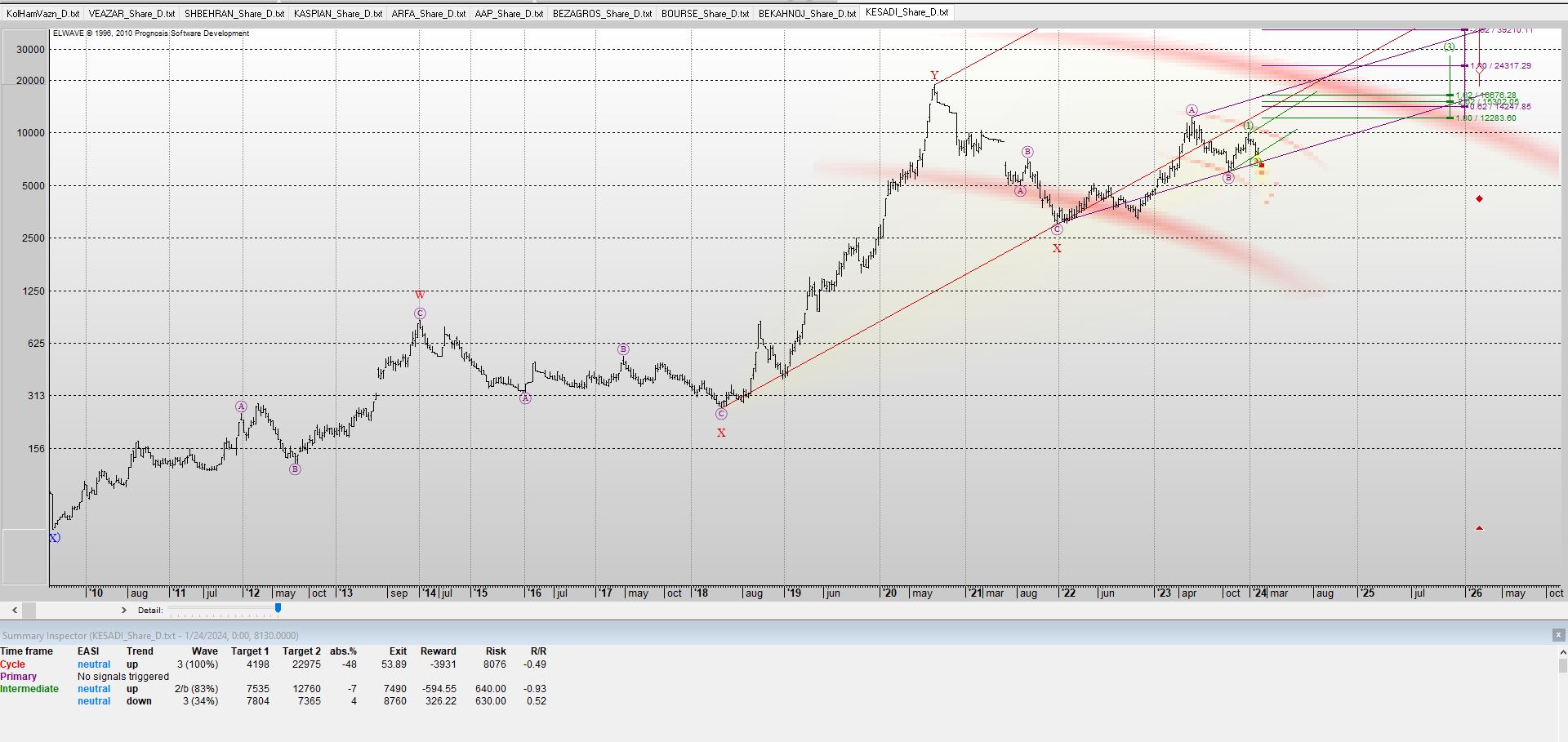
Task: Click the 'Time frame' column header
Action: click(26, 651)
